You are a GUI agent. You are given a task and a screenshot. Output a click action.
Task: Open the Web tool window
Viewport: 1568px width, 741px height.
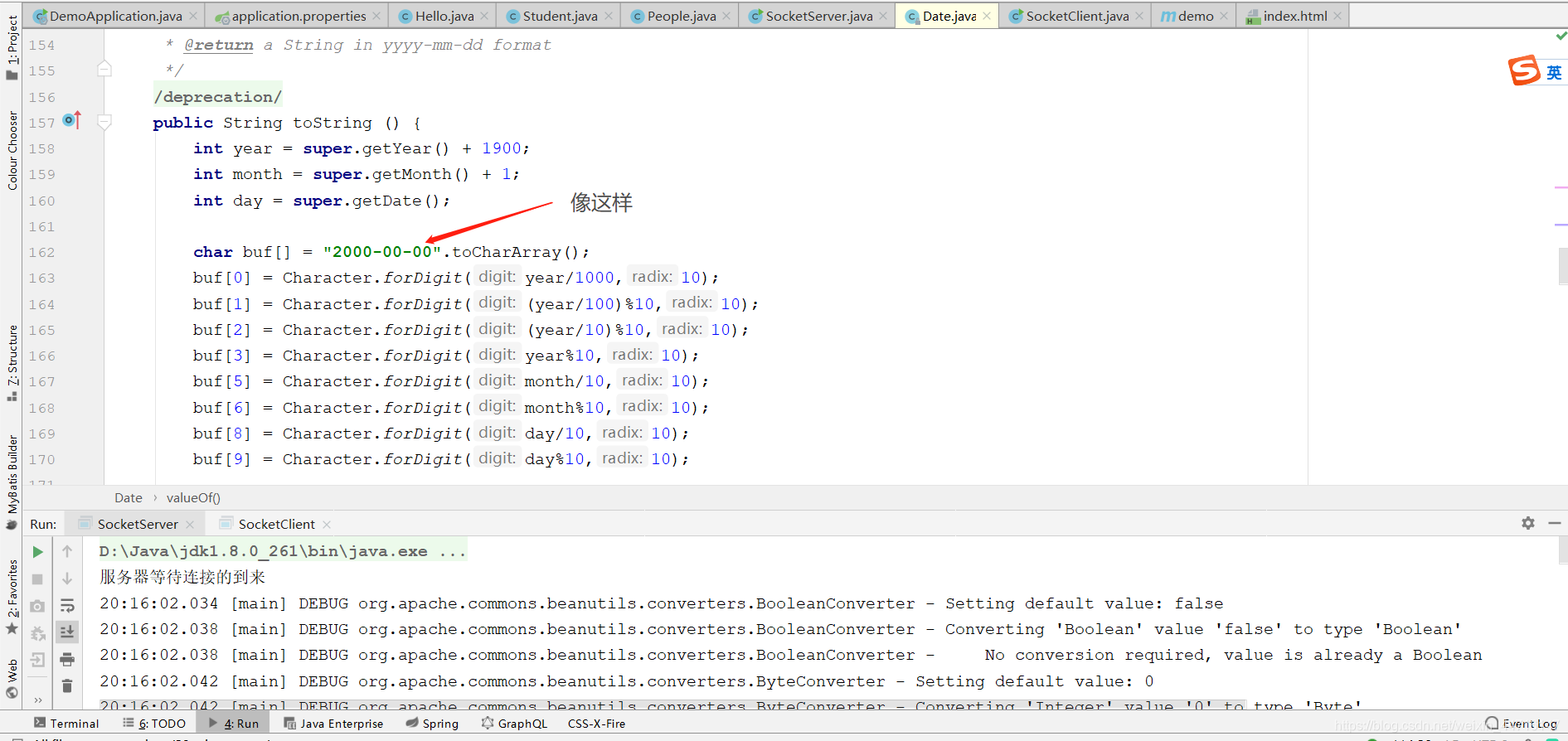pos(12,680)
